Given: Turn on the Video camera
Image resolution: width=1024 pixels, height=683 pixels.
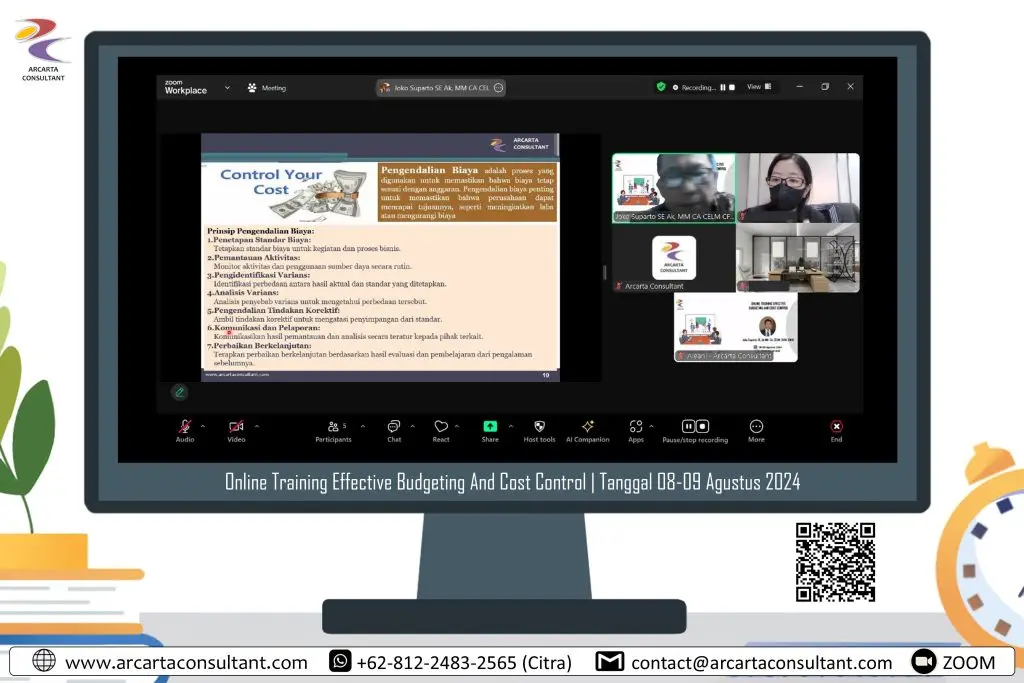Looking at the screenshot, I should click(x=236, y=427).
